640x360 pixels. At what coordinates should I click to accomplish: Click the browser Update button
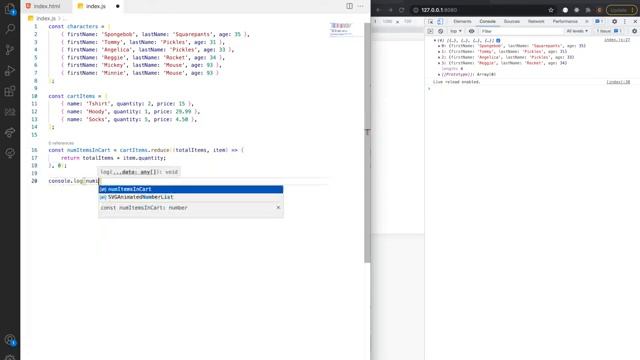coord(620,10)
